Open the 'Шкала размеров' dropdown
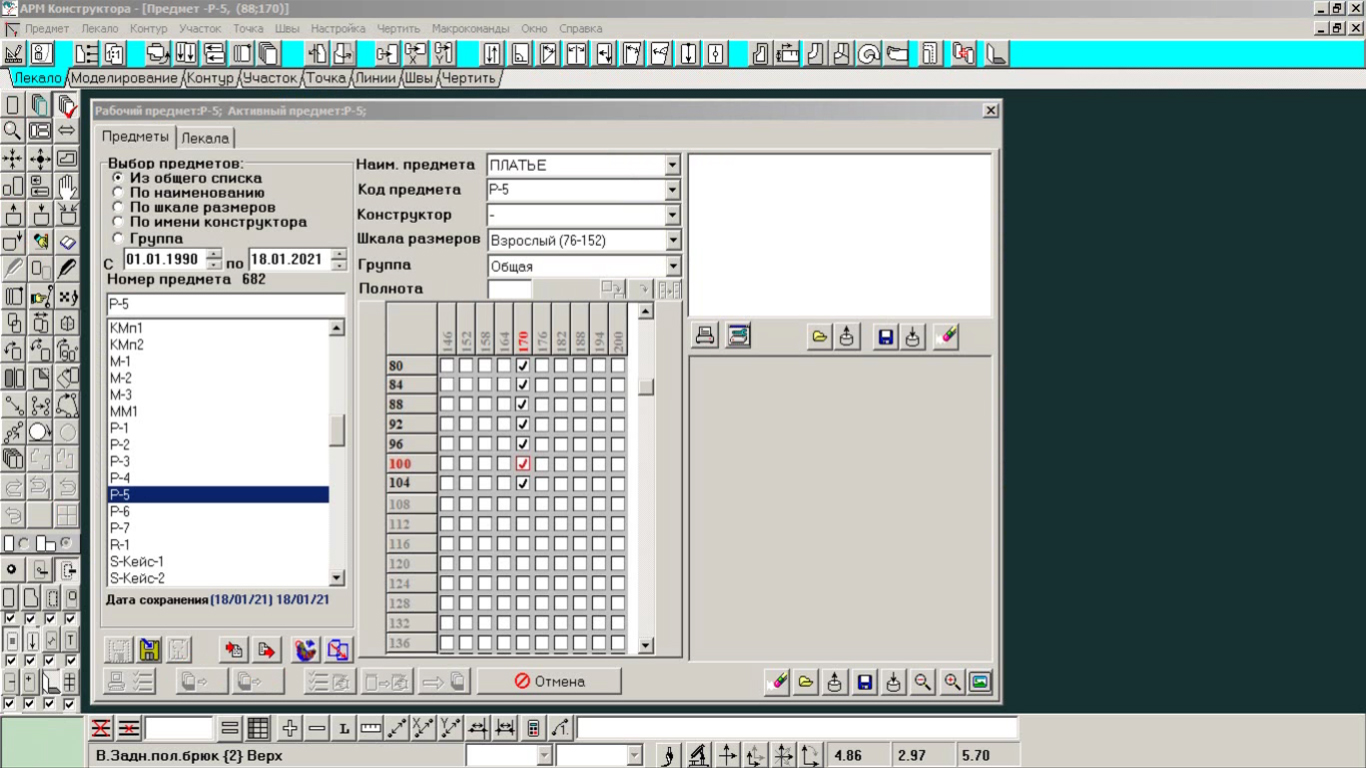 coord(672,240)
